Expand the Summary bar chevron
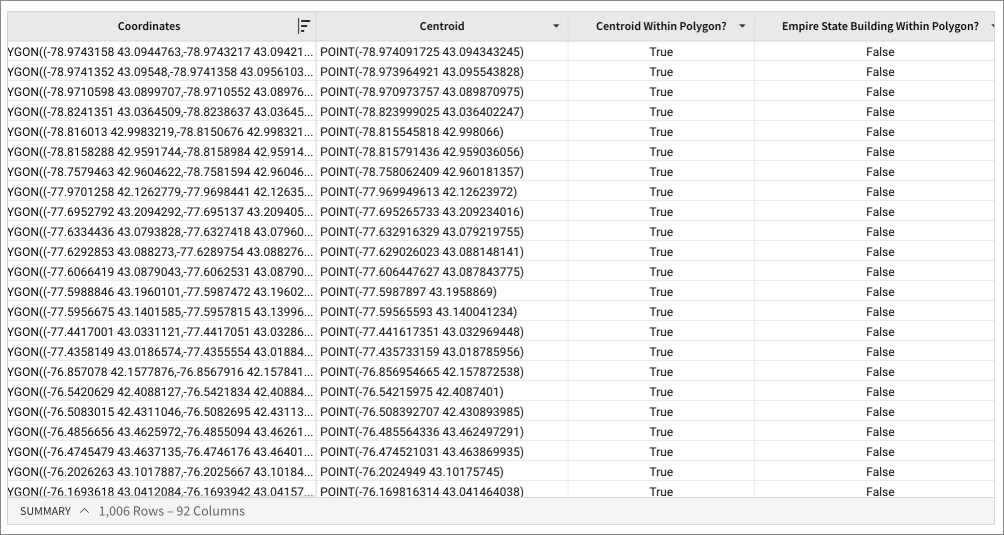Screen dimensions: 1004x535 (x=84, y=511)
